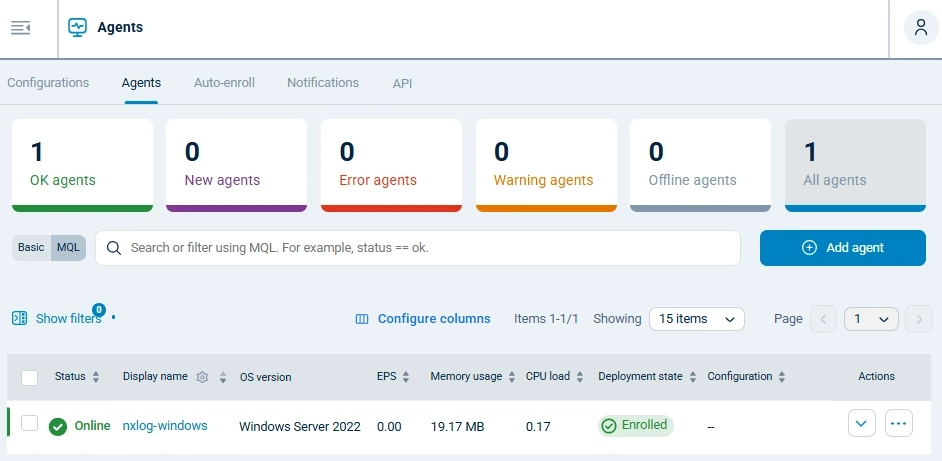Go to previous page arrow
Image resolution: width=942 pixels, height=461 pixels.
[823, 319]
